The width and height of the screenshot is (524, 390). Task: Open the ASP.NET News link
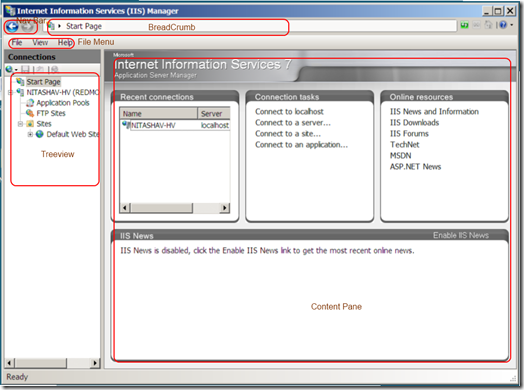(415, 167)
